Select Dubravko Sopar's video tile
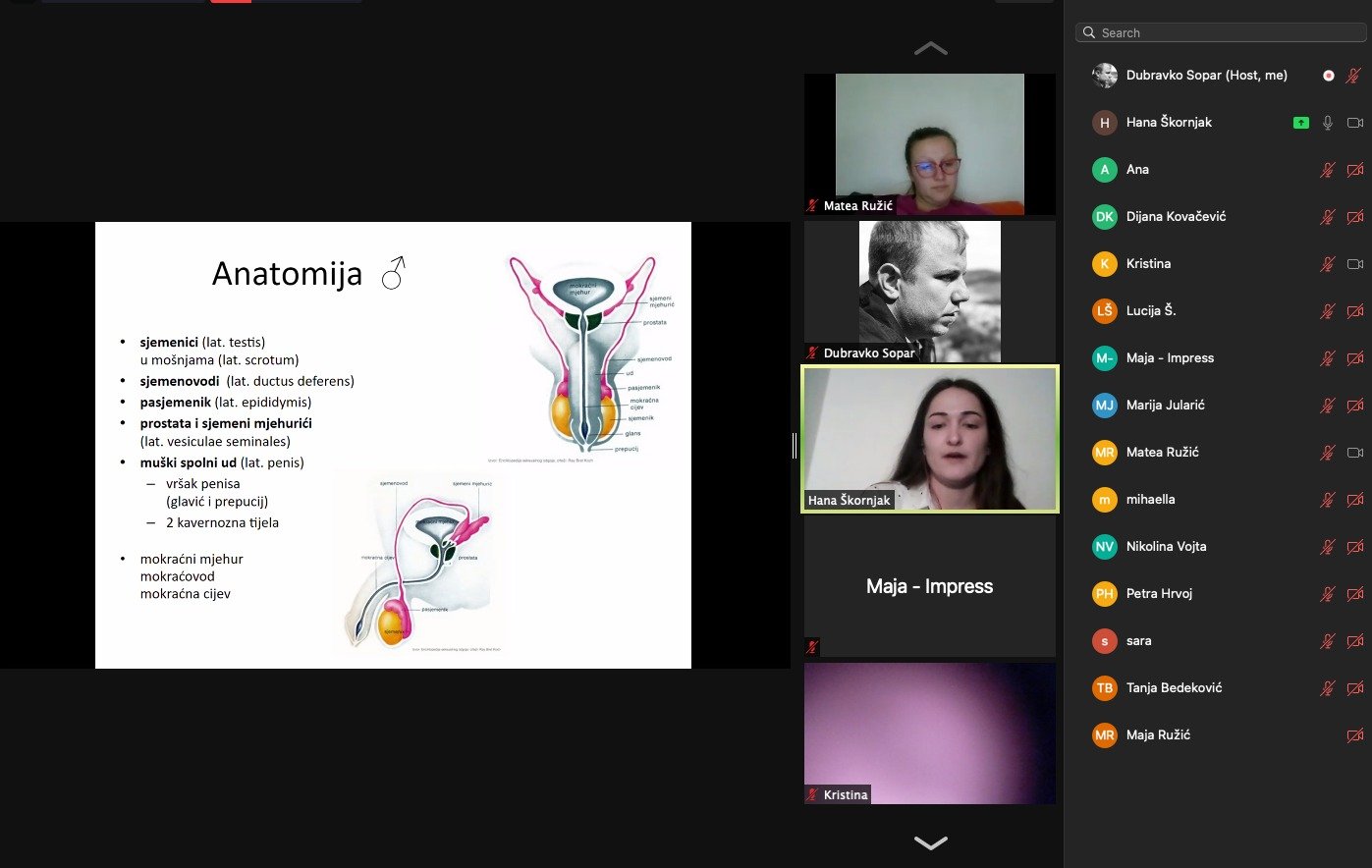 point(930,292)
